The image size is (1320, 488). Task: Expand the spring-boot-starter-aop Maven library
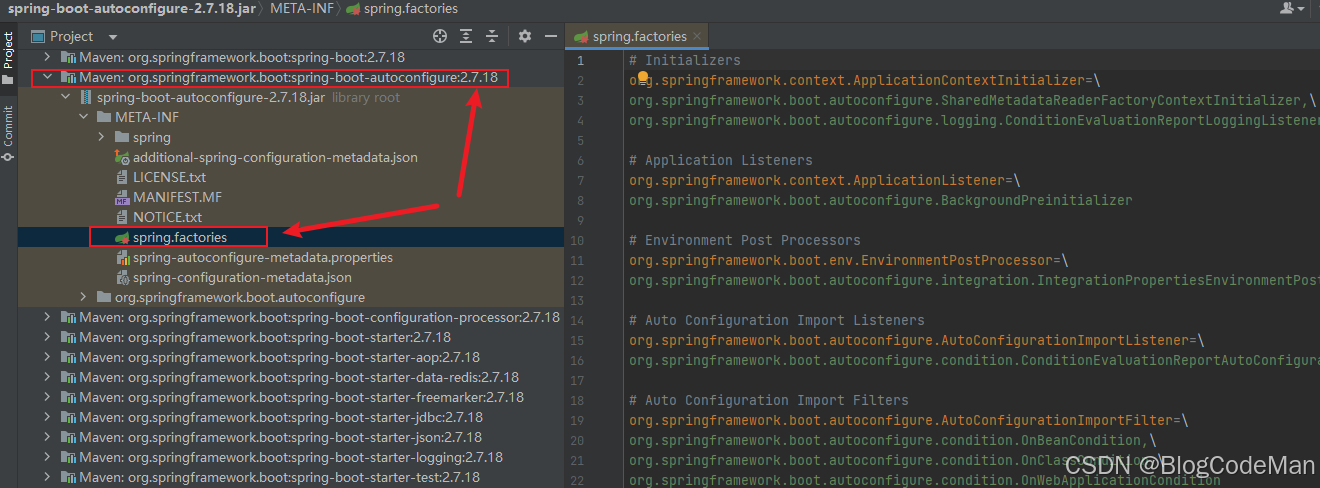47,357
